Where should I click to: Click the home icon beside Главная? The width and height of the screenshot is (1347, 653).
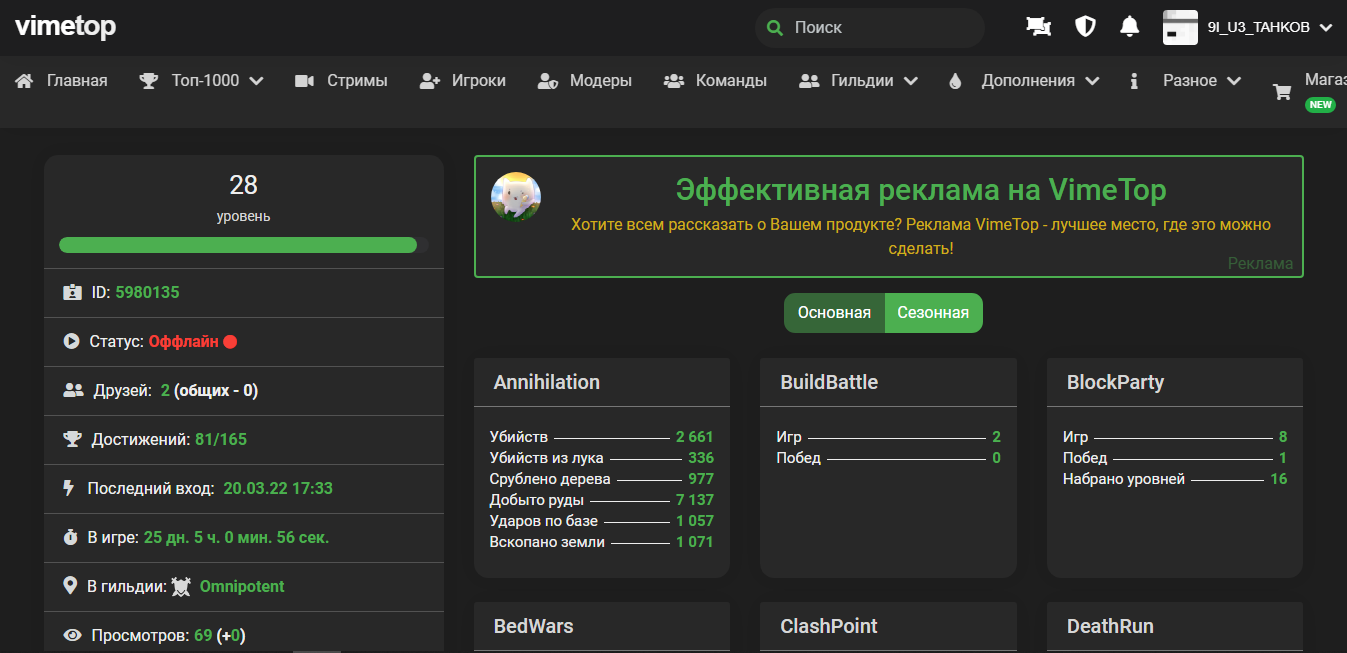click(x=25, y=81)
